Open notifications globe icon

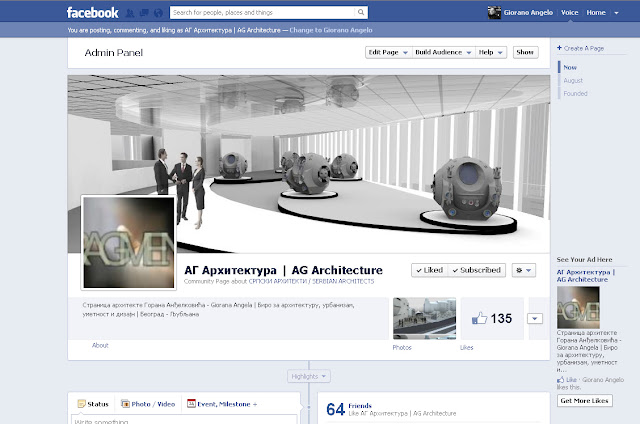click(158, 13)
